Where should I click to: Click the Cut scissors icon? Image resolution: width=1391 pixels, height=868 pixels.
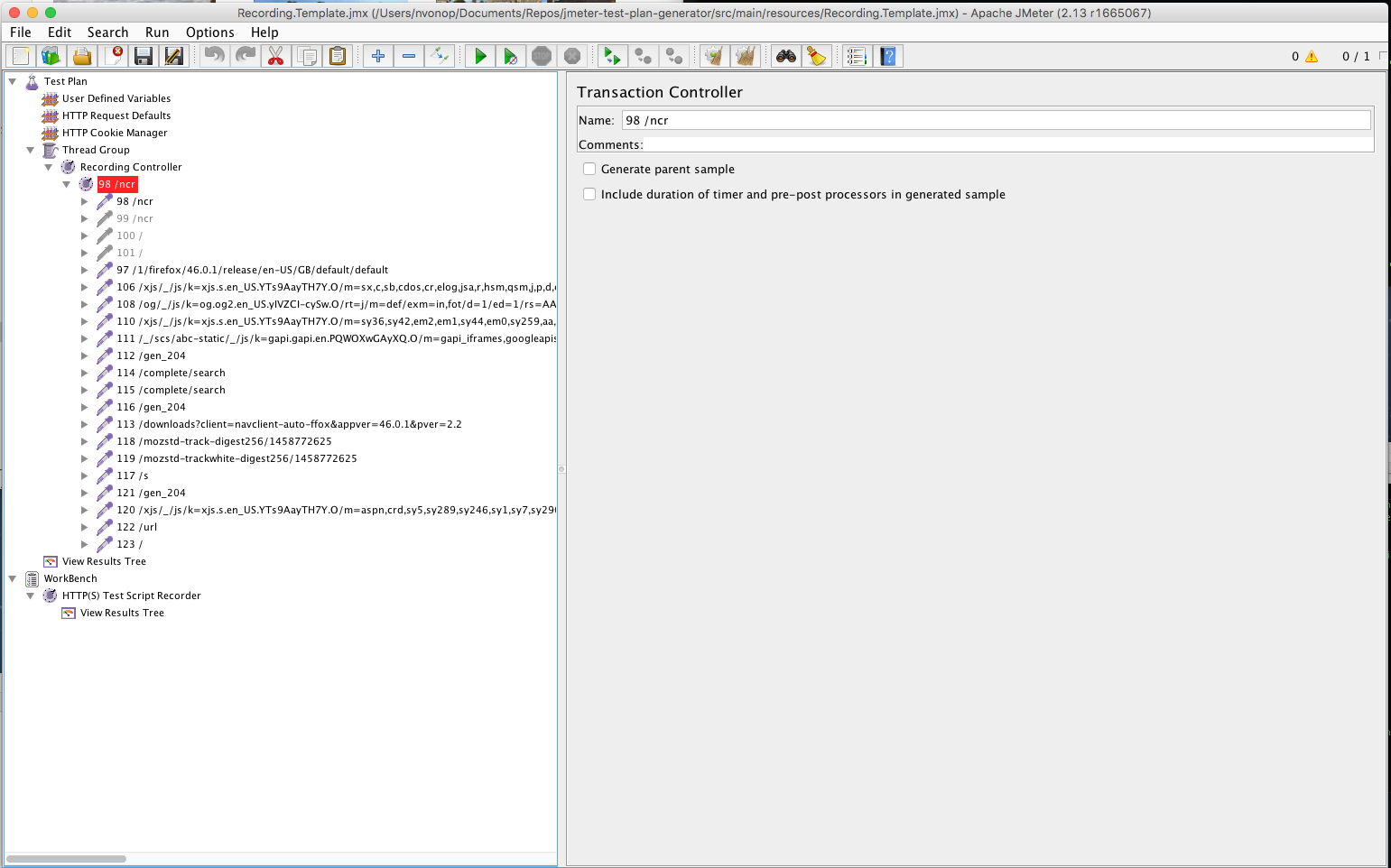point(275,56)
